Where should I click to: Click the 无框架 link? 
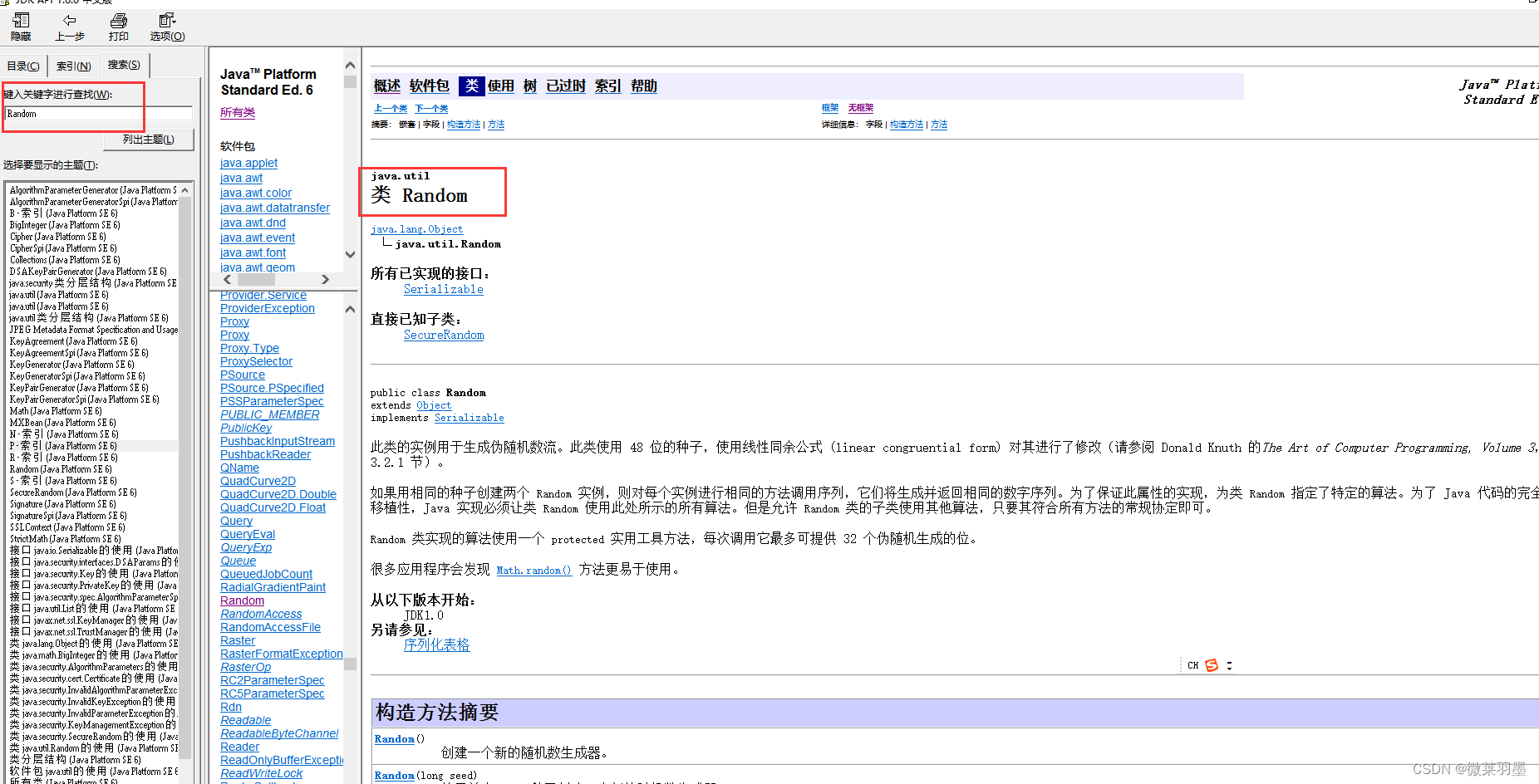[861, 108]
